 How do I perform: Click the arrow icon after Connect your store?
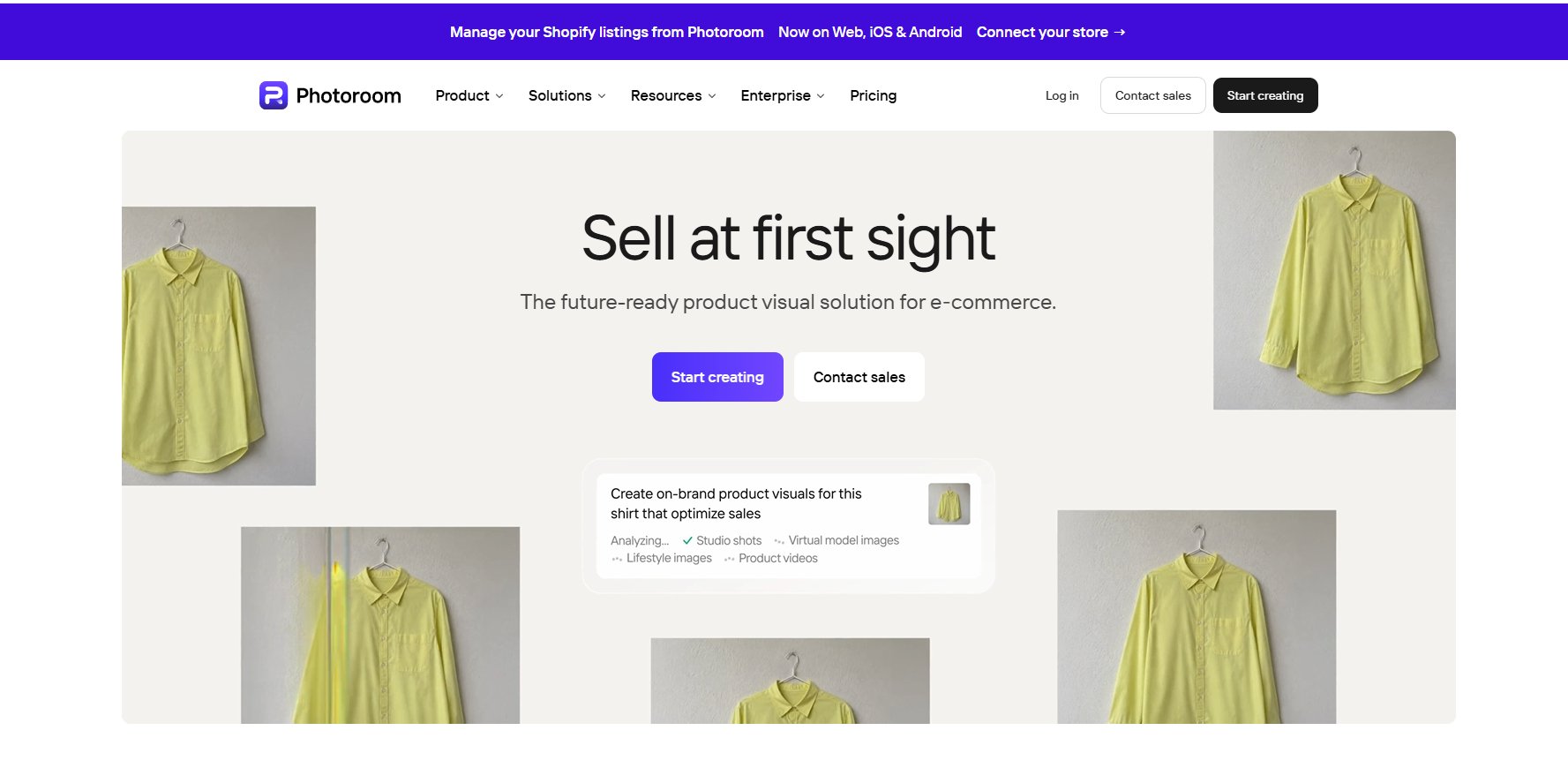click(x=1120, y=32)
